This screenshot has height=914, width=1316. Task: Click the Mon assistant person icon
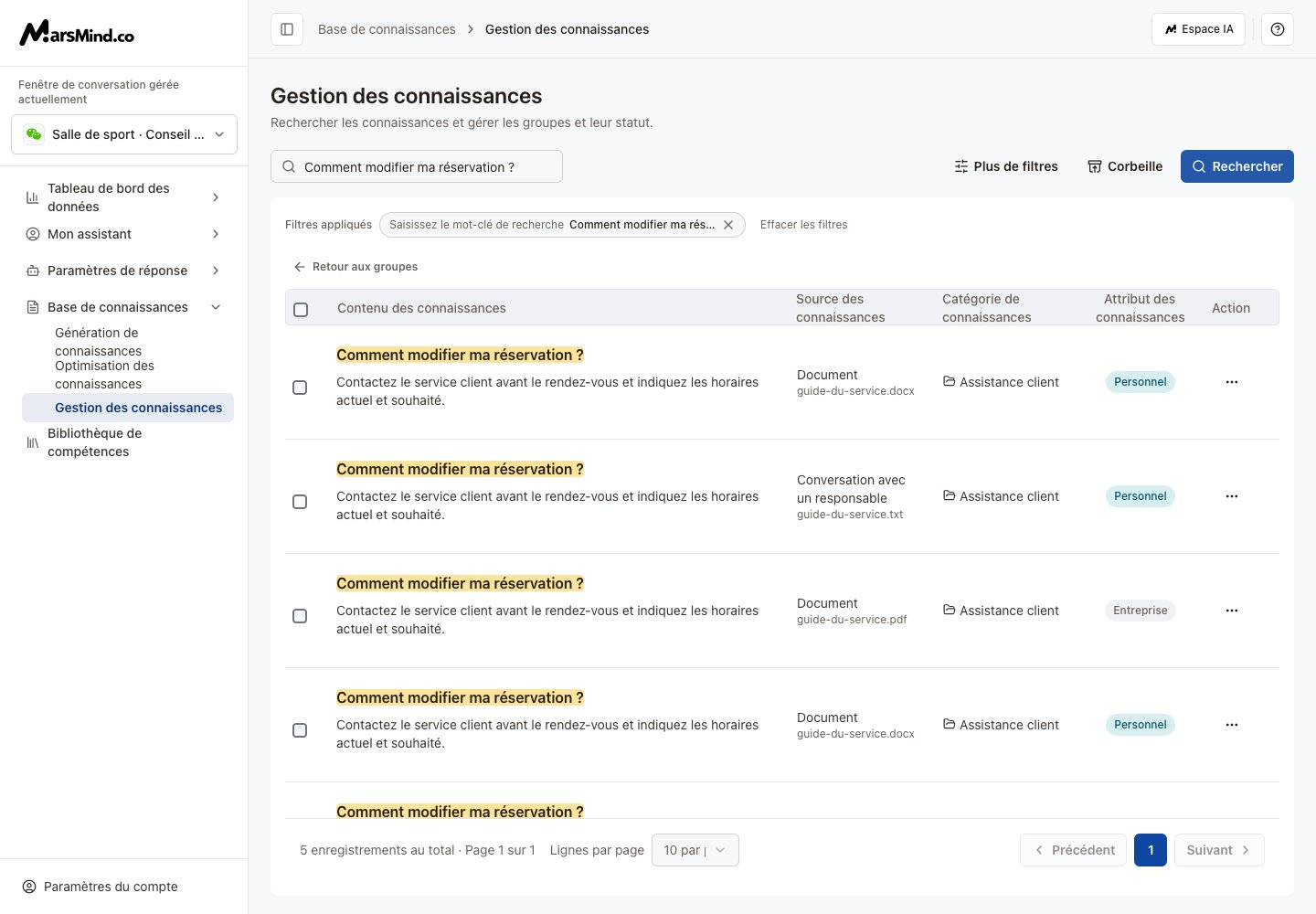[33, 234]
